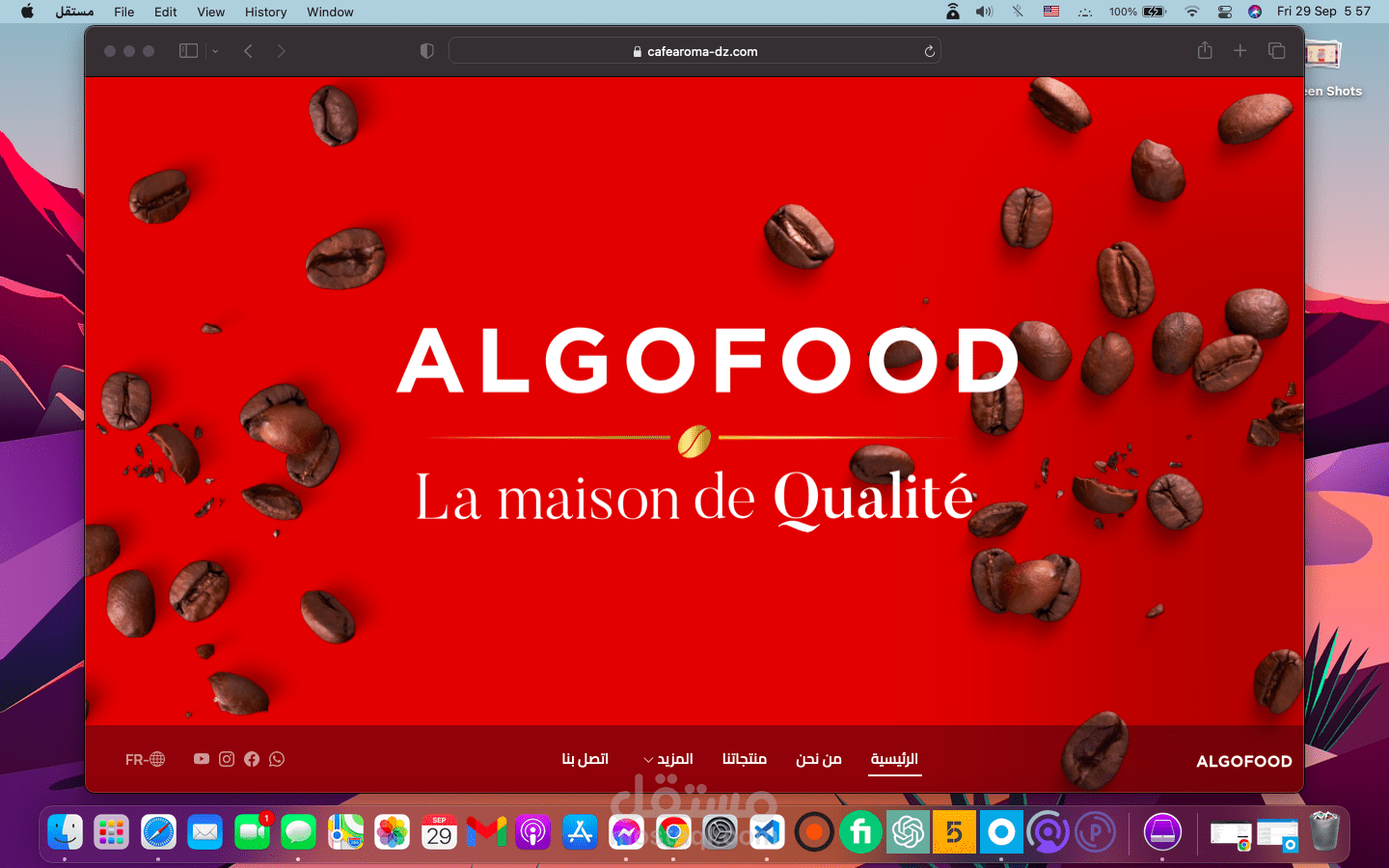1389x868 pixels.
Task: Open the Instagram social link
Action: tap(227, 759)
